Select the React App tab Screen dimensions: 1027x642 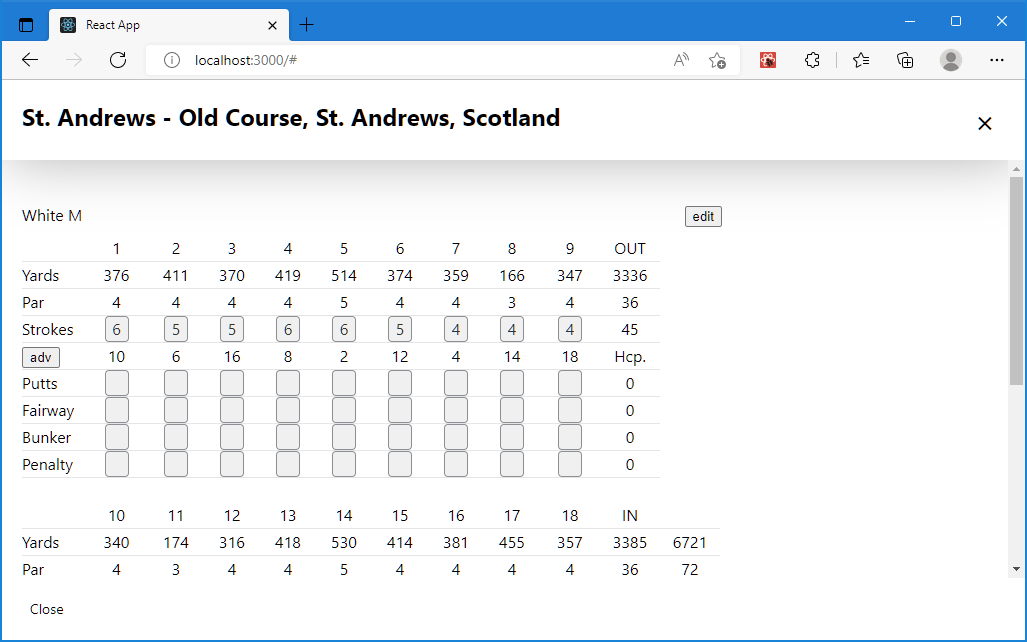[x=169, y=25]
